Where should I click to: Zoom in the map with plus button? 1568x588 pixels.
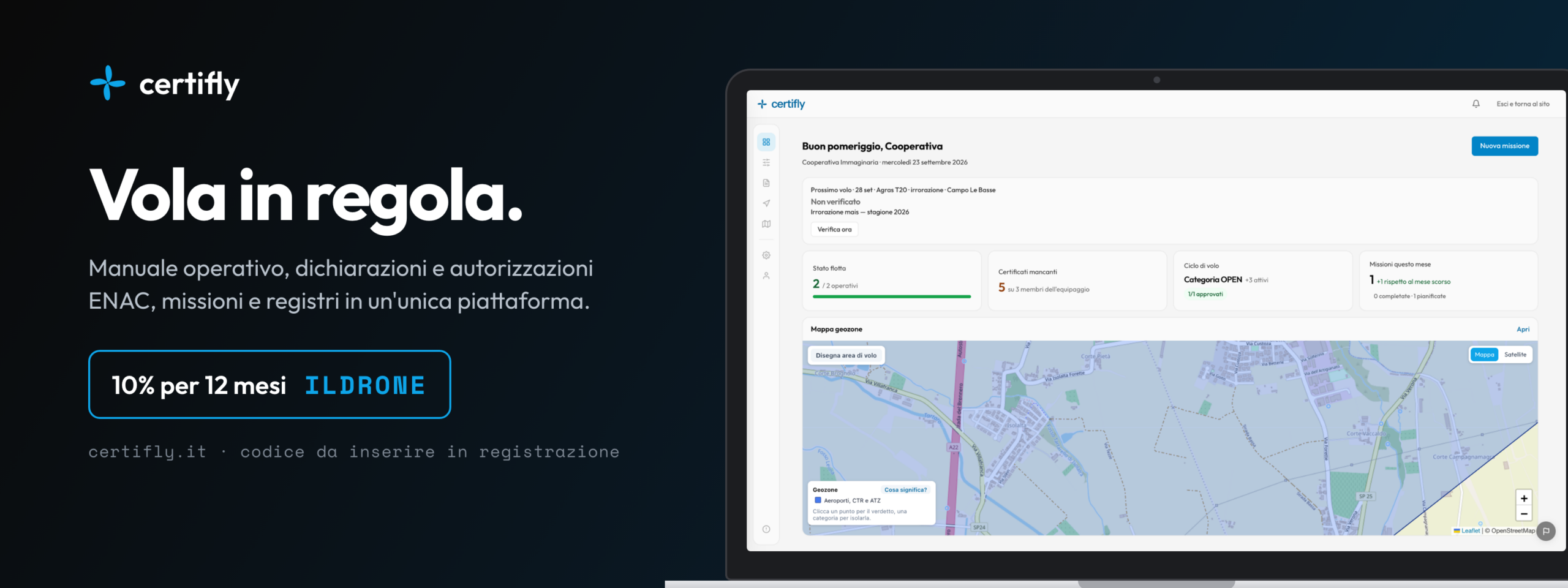coord(1524,499)
